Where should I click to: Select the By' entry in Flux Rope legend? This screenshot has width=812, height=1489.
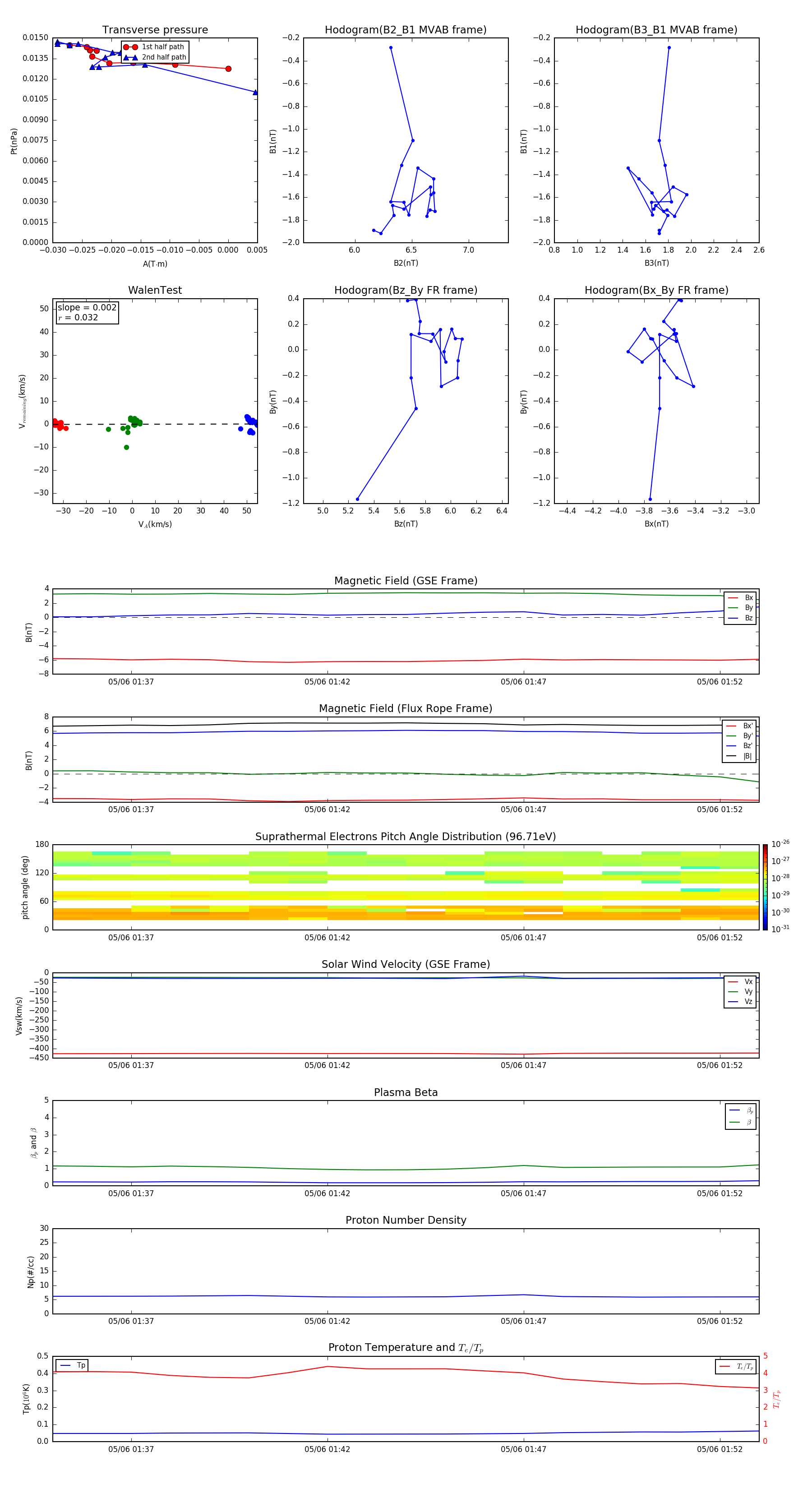coord(740,736)
